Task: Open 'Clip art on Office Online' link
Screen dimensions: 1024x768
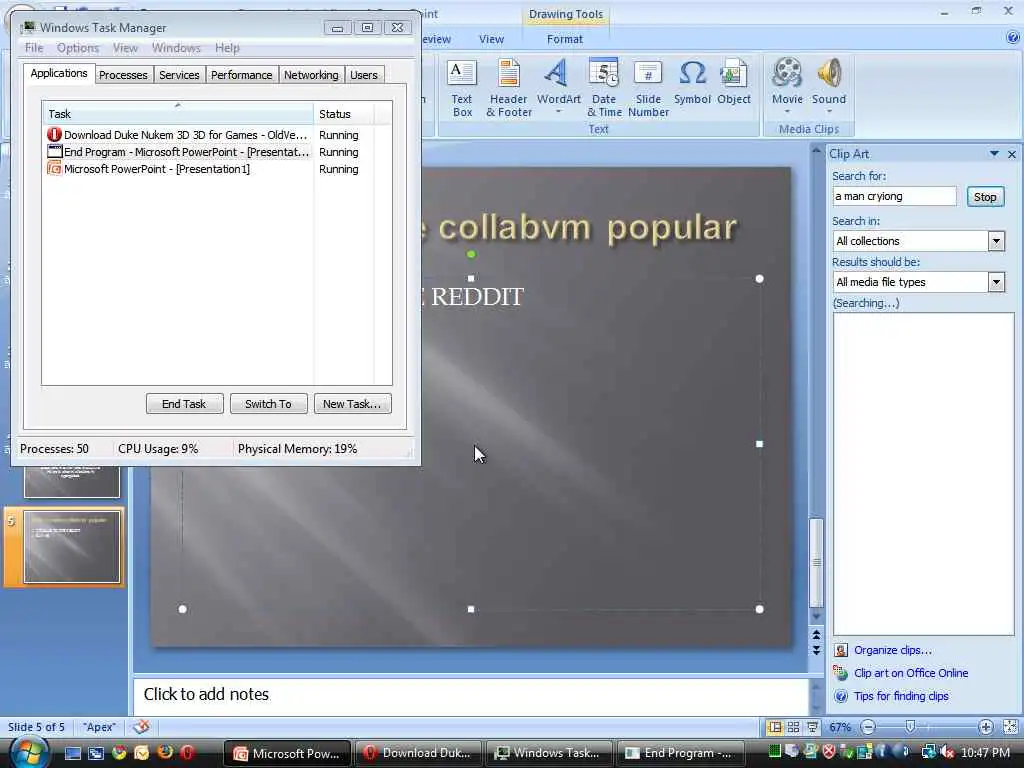Action: (911, 673)
